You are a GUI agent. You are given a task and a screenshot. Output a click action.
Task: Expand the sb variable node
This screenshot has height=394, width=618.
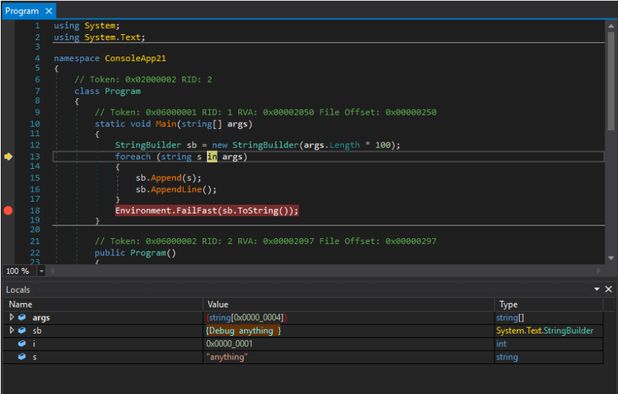[11, 330]
